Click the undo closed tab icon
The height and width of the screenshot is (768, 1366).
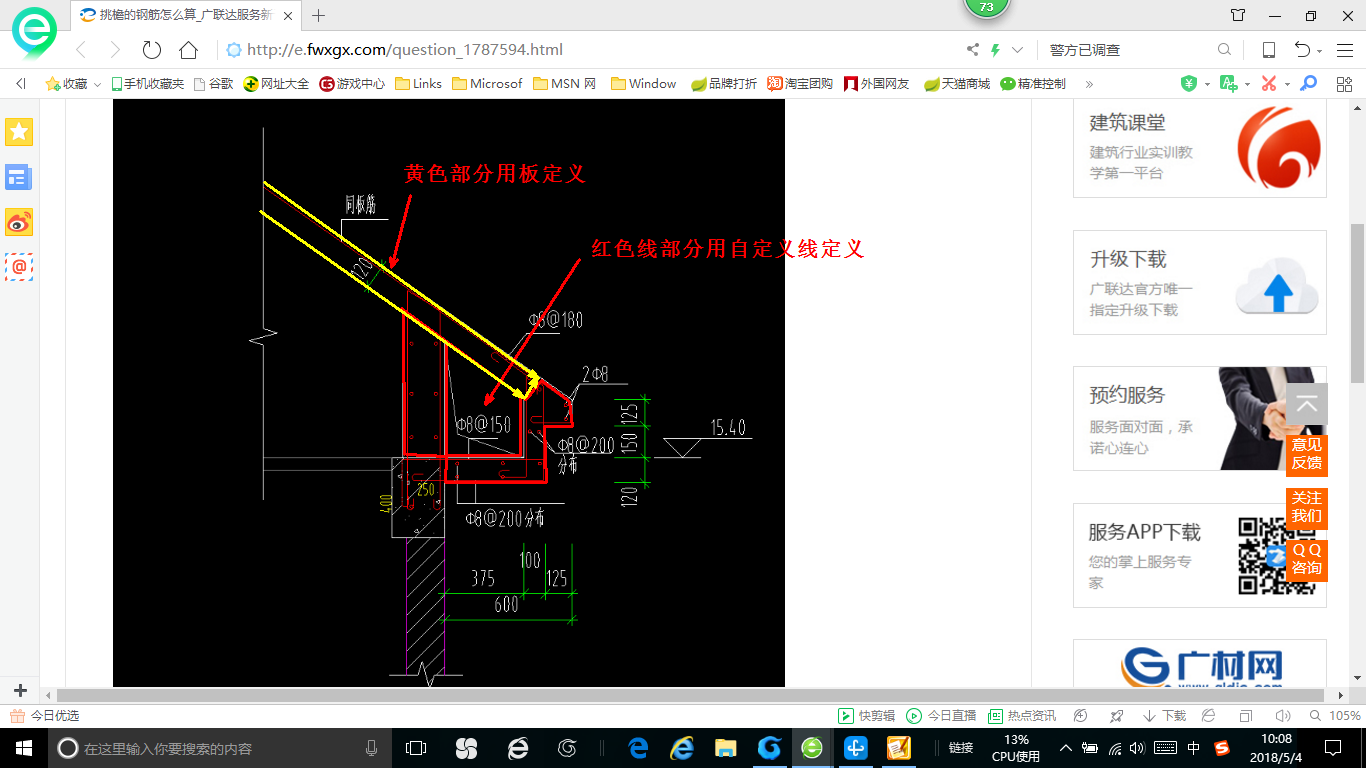(1302, 50)
